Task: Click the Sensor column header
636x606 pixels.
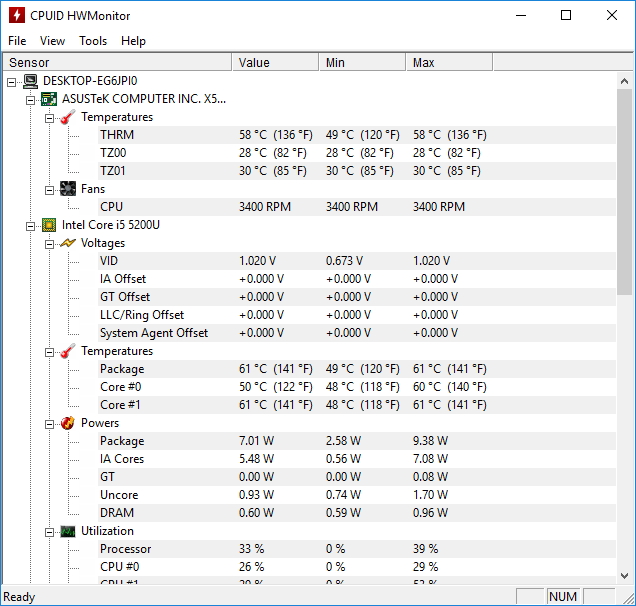Action: point(117,62)
